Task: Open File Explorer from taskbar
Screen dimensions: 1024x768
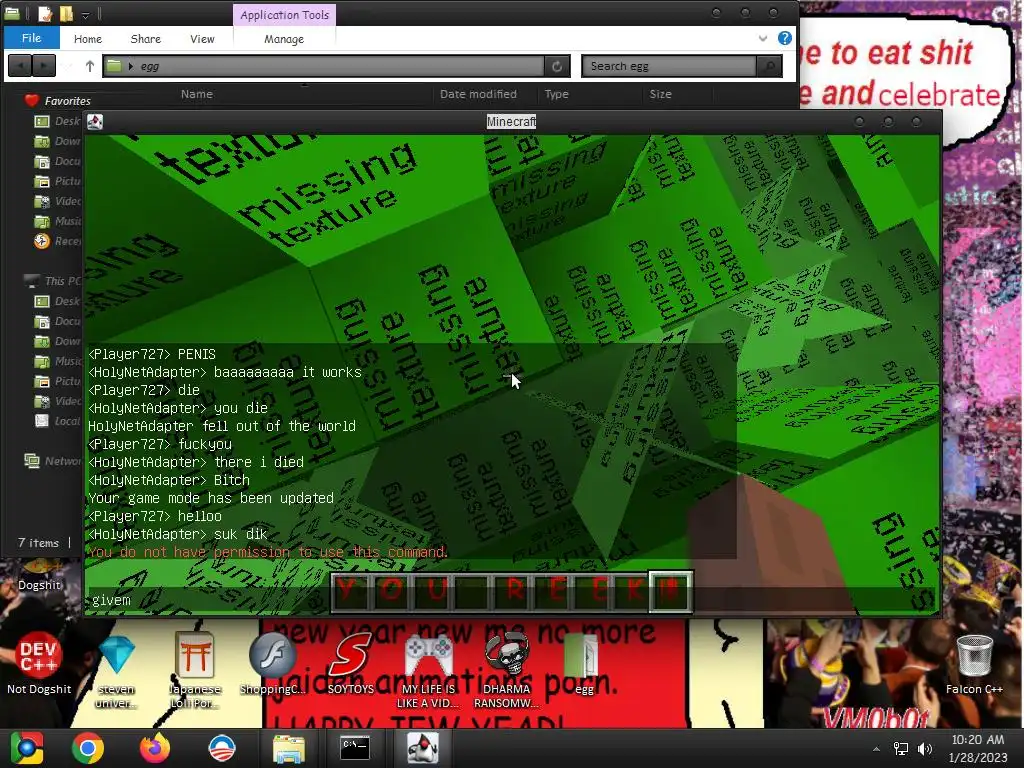Action: pos(288,748)
